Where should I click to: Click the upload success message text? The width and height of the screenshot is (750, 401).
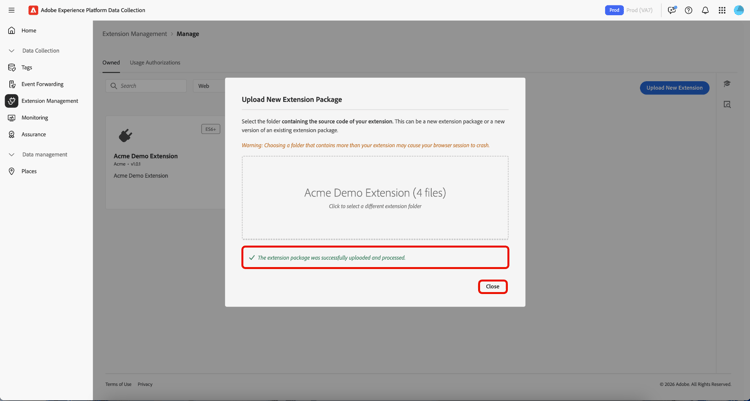coord(331,258)
